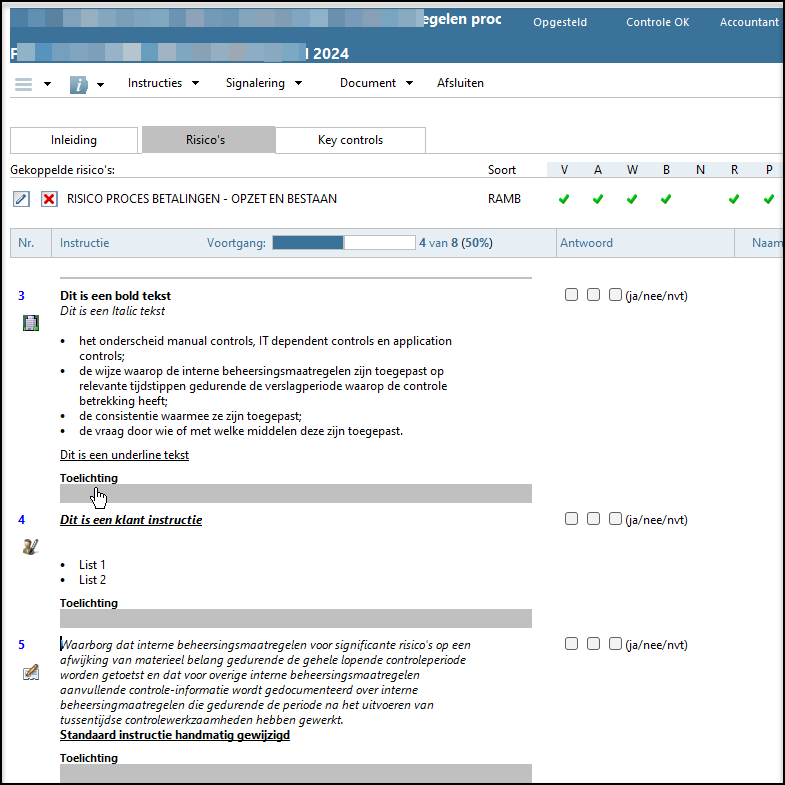Screen dimensions: 785x785
Task: Check the 'nvt' box for instruction 5
Action: [x=615, y=644]
